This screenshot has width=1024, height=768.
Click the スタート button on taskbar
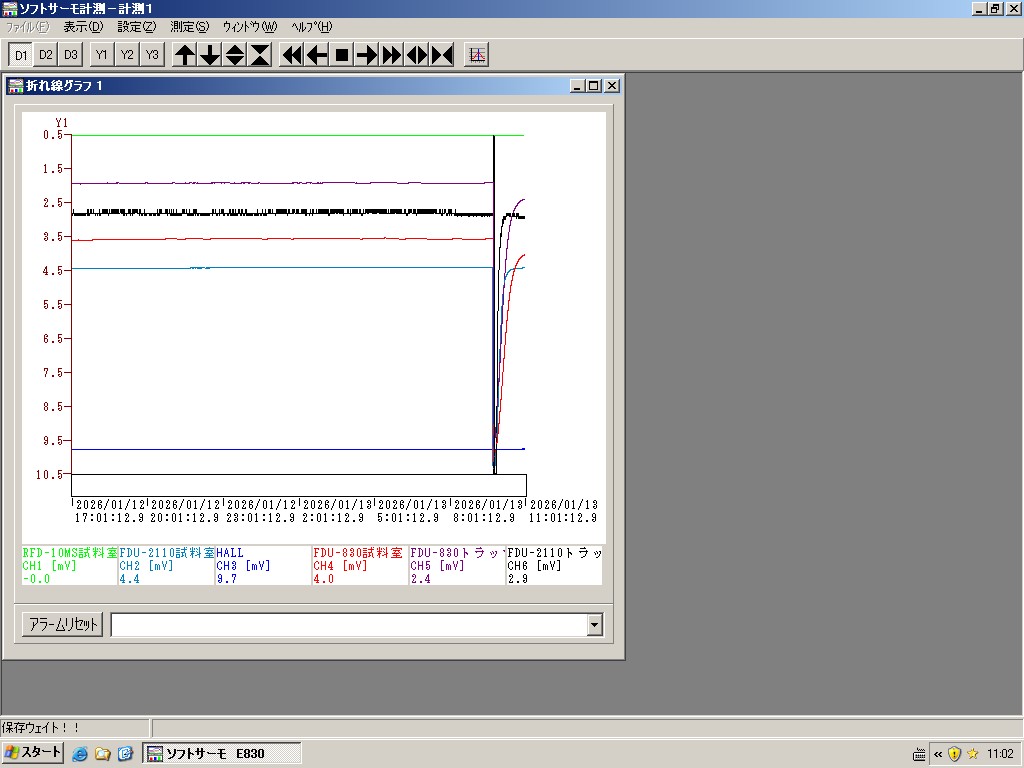coord(33,753)
